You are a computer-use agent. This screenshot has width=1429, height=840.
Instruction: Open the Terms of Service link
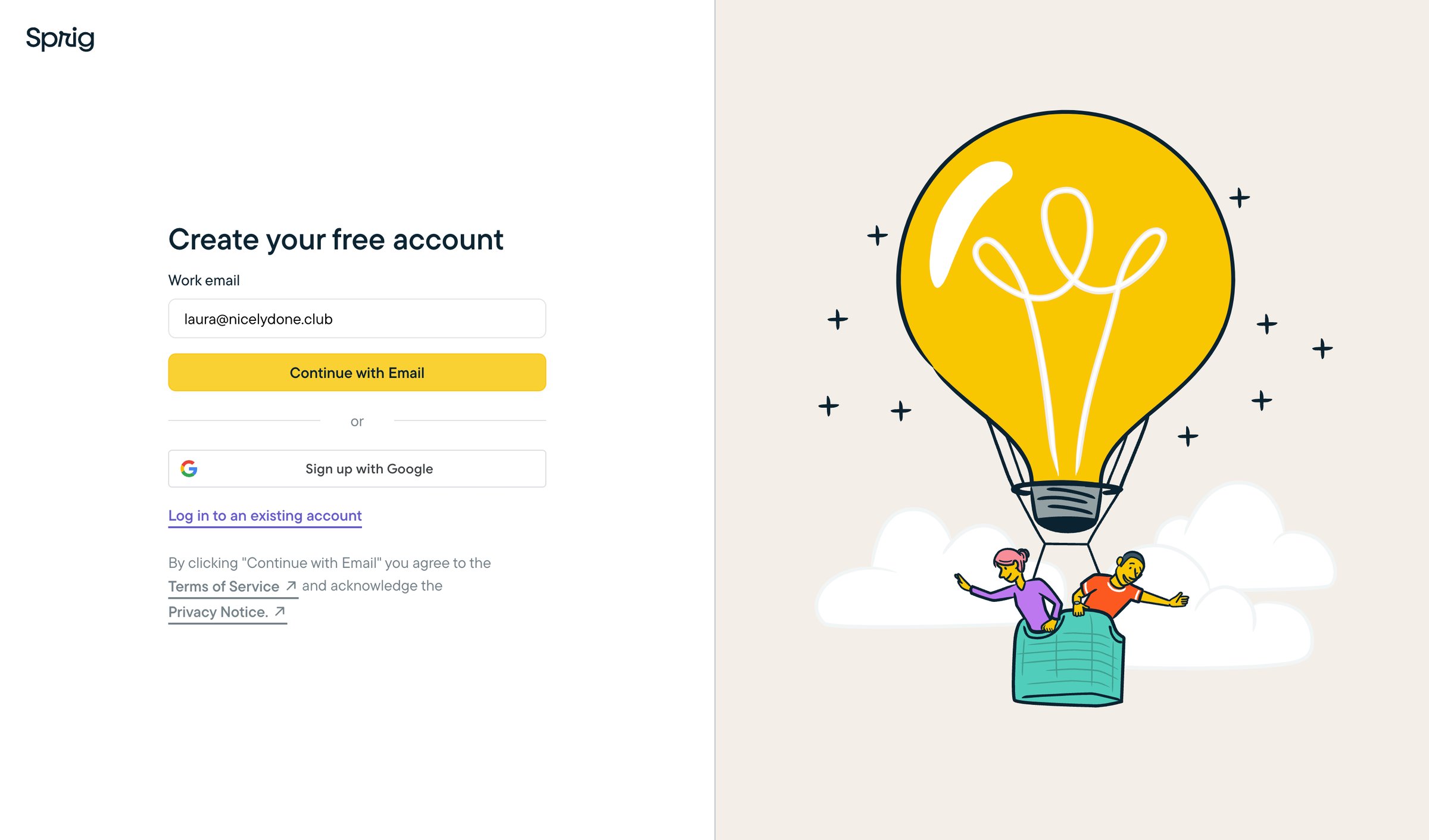pos(224,586)
